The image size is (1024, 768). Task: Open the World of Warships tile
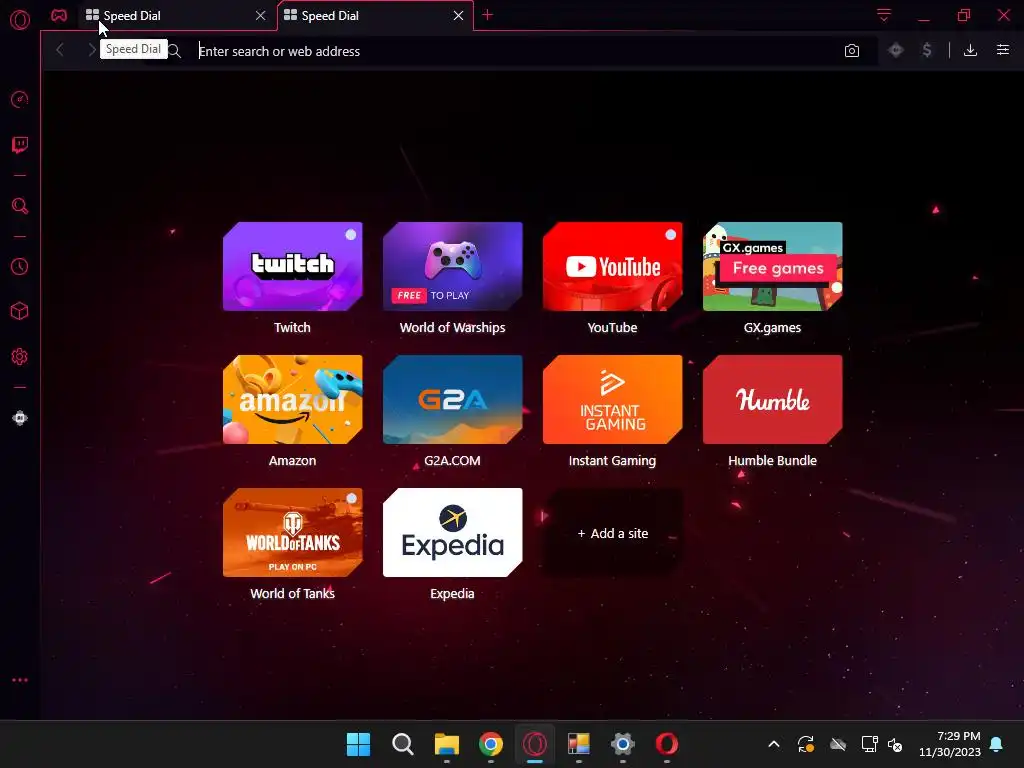click(x=453, y=266)
